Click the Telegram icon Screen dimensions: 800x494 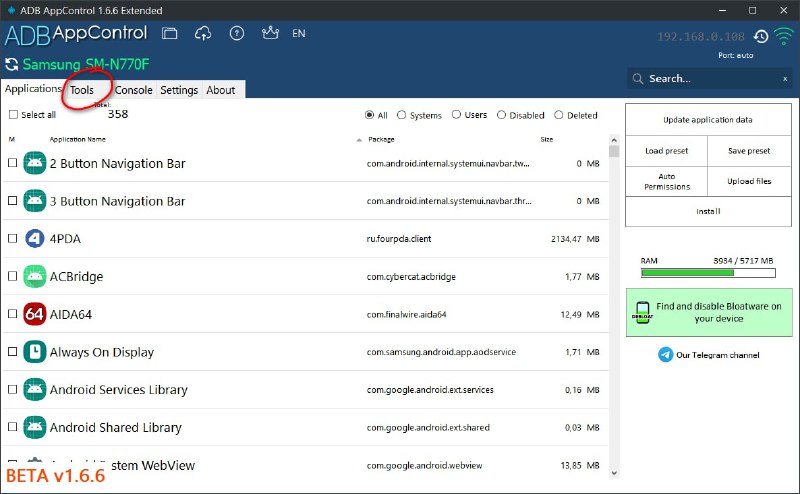665,355
